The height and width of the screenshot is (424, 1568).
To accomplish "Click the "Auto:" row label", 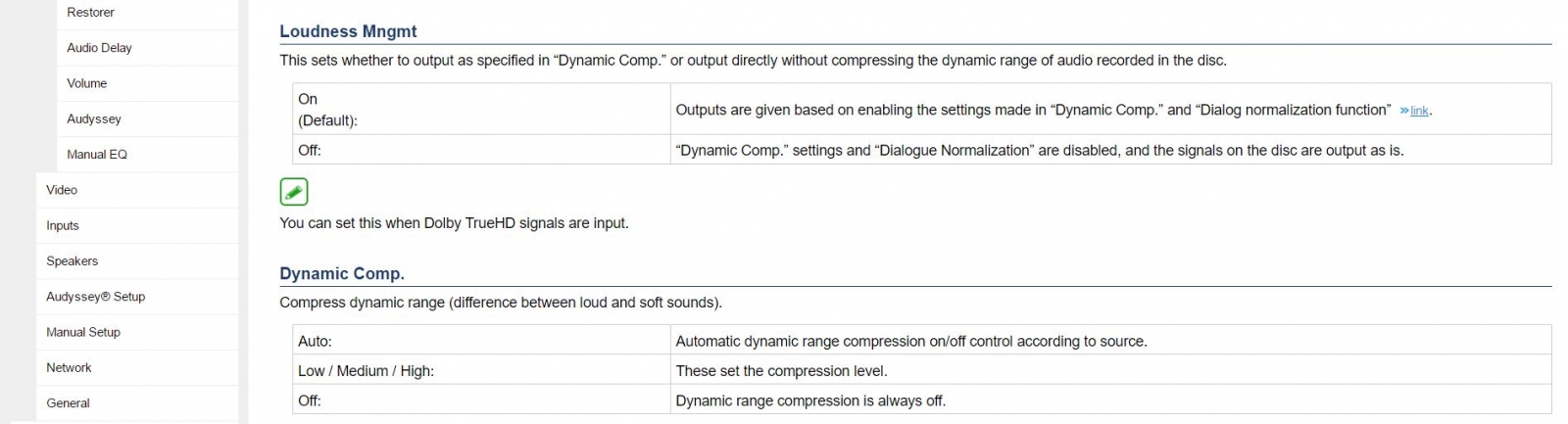I will 315,342.
